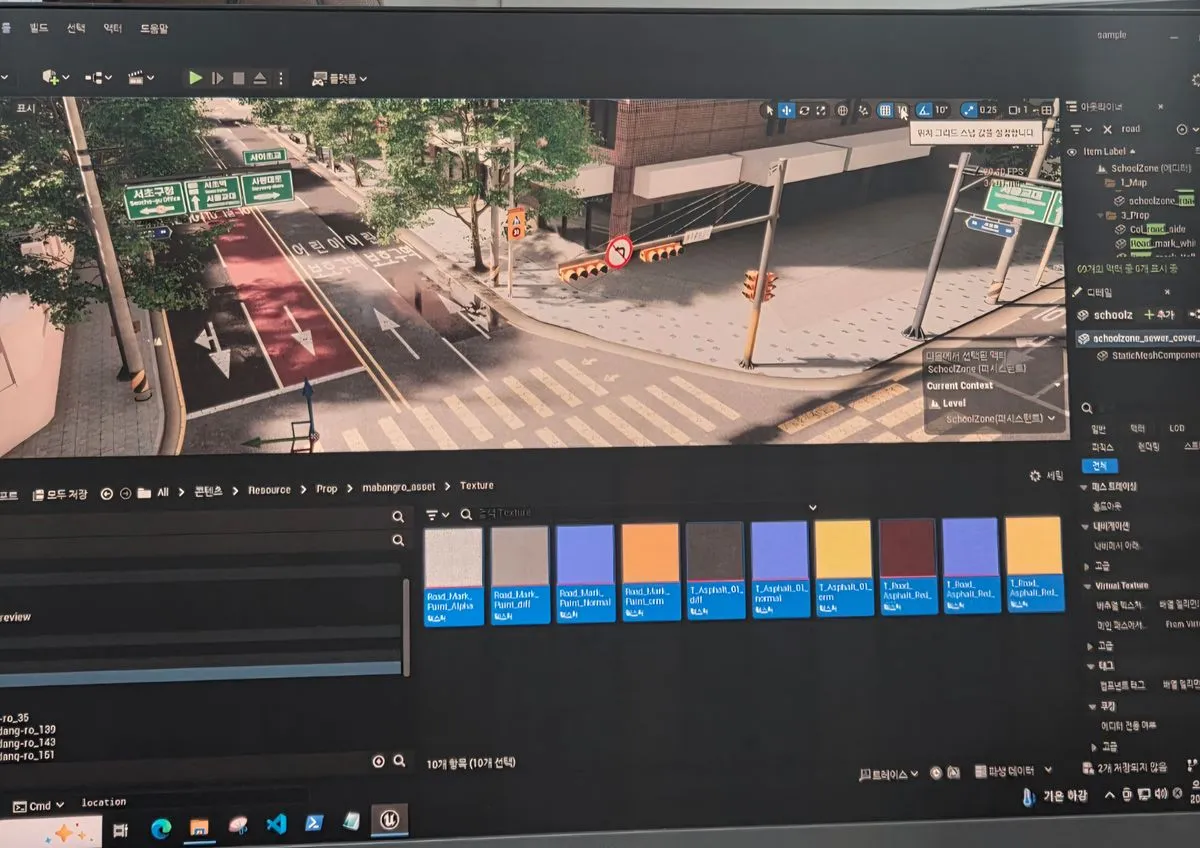
Task: Toggle location grid snapping
Action: (x=885, y=110)
